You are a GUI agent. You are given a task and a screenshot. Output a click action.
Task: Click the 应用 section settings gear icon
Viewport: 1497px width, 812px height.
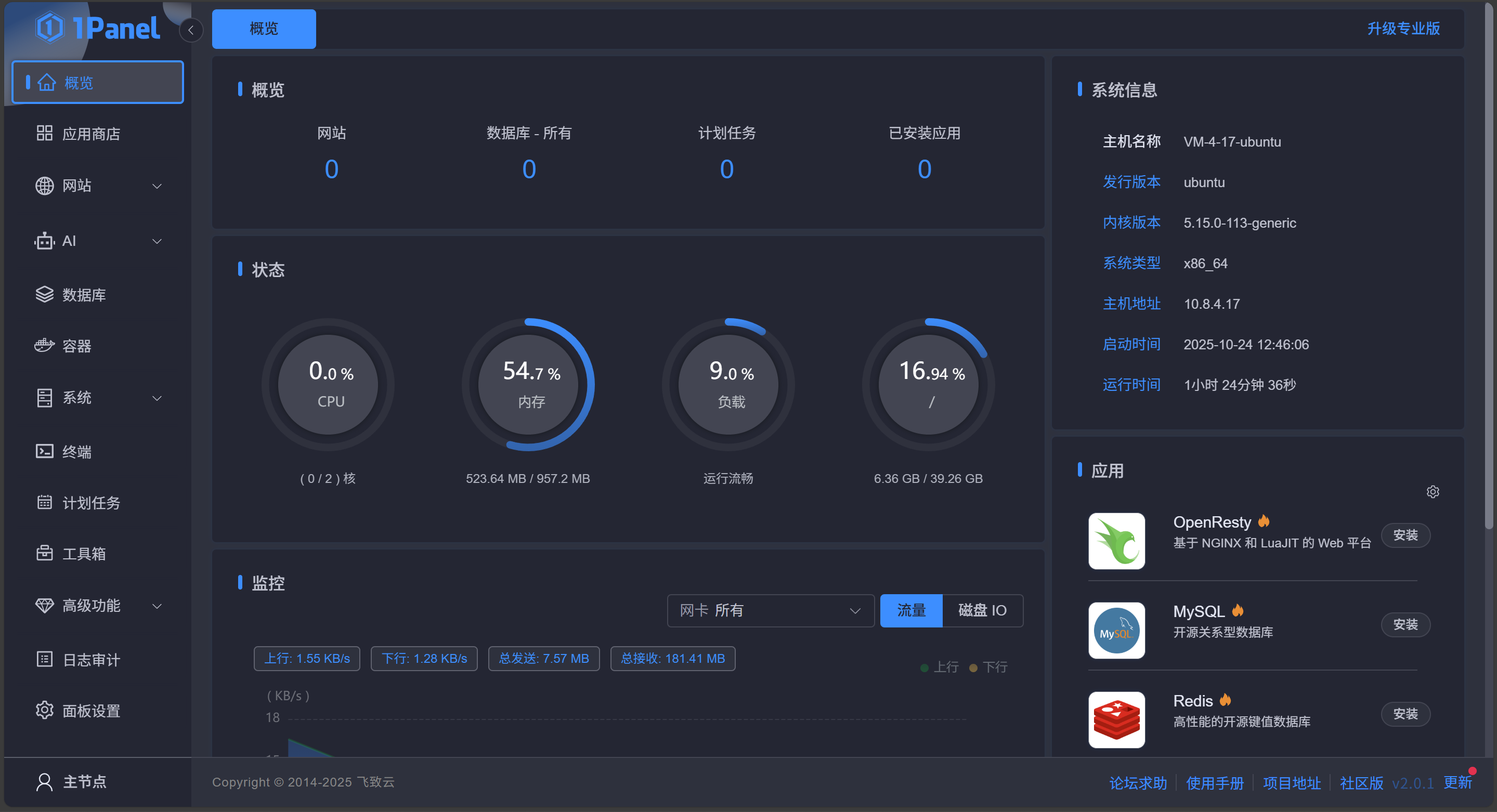tap(1433, 492)
